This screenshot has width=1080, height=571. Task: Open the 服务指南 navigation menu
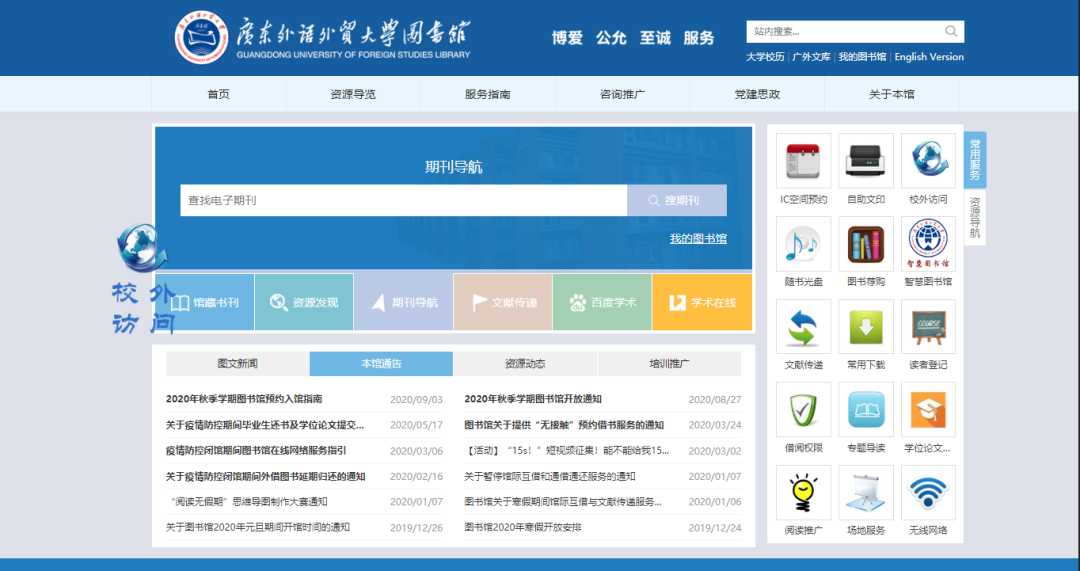coord(487,94)
